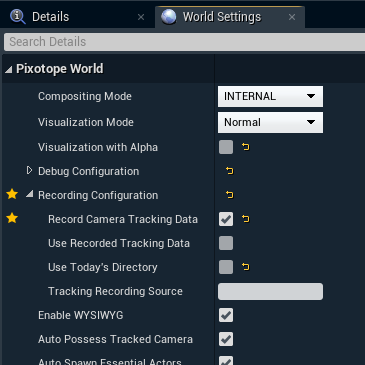Collapse the Pixotope World category
Viewport: 365px width, 365px height.
pos(9,69)
